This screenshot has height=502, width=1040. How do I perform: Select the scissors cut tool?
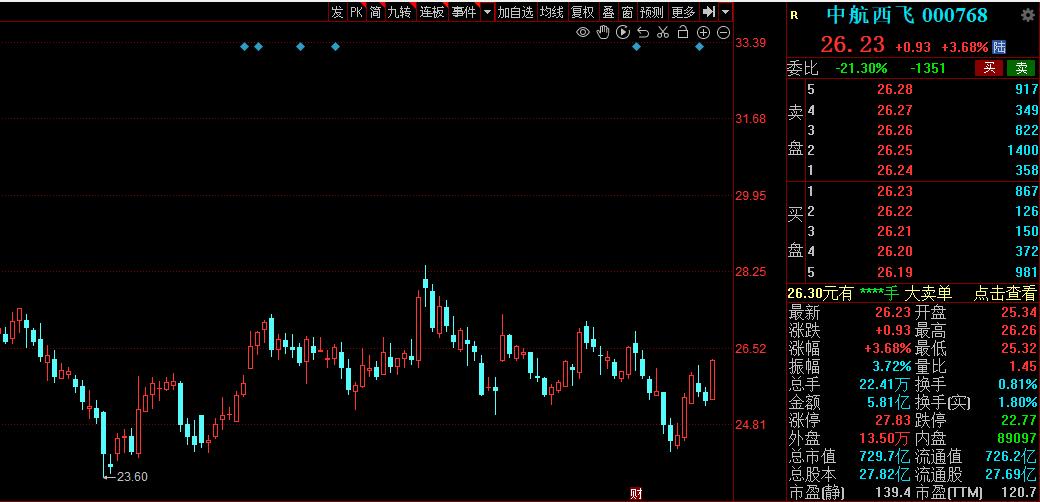(663, 32)
